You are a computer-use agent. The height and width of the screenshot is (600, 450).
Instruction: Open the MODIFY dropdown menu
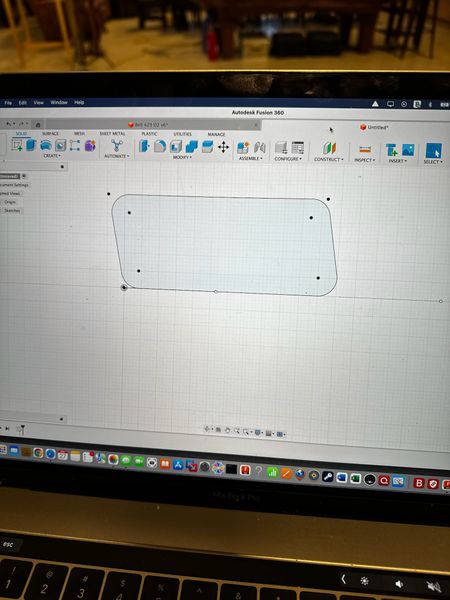click(182, 157)
